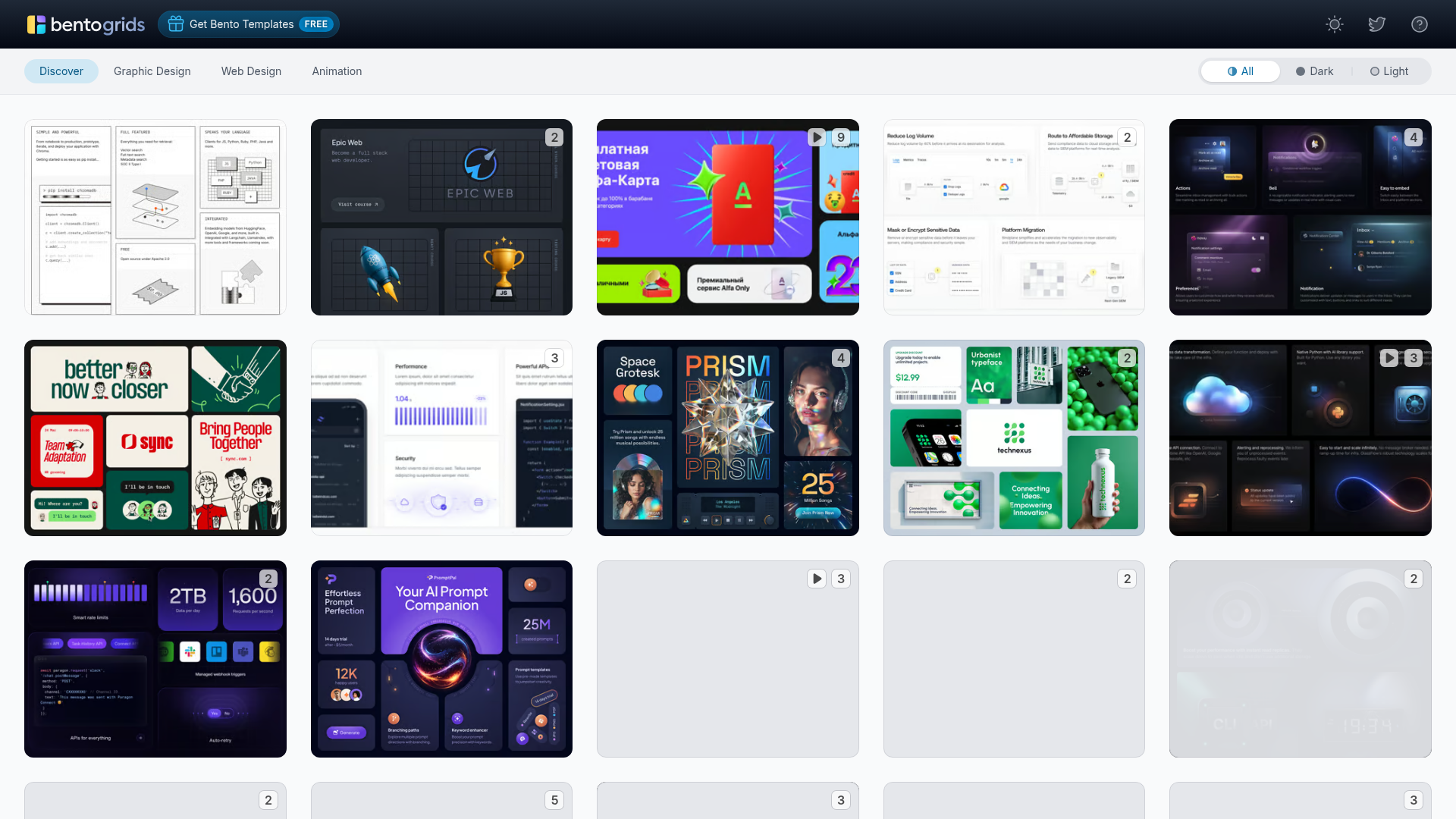Screen dimensions: 1456x819
Task: Toggle the sun theme icon in header
Action: 1335,24
